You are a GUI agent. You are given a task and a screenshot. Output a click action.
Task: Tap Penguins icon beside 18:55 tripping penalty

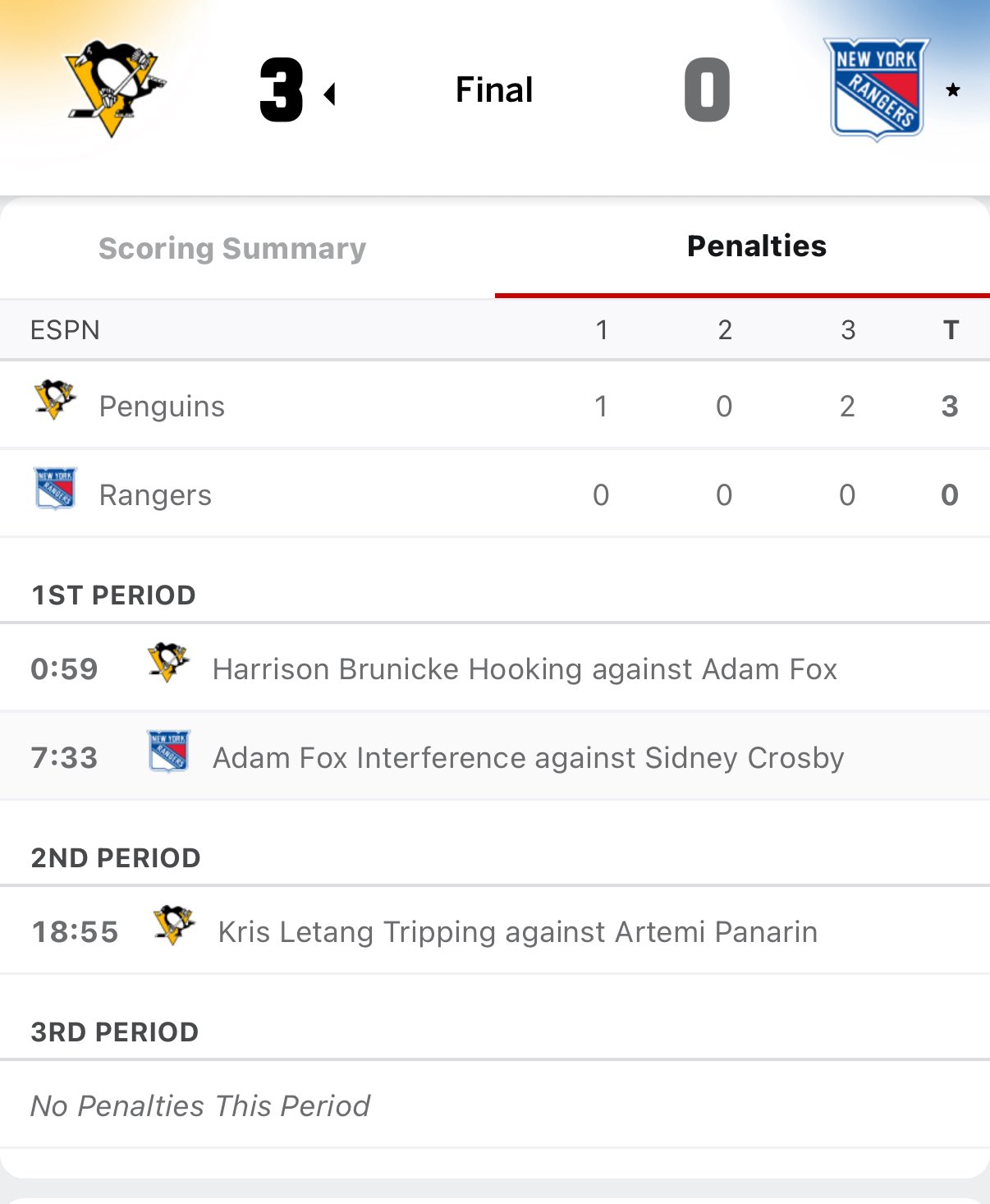pyautogui.click(x=174, y=926)
